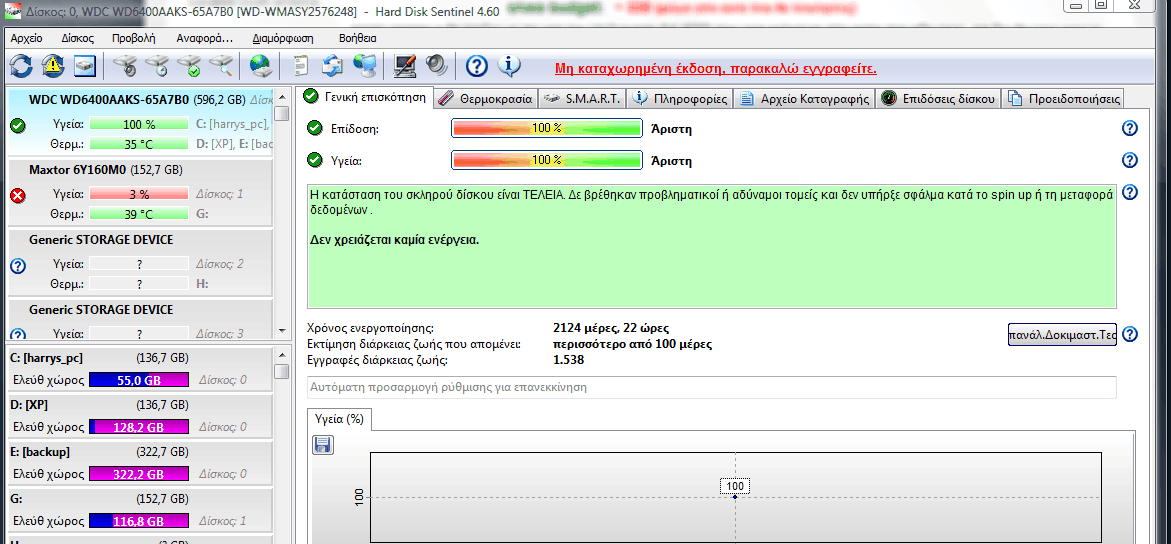
Task: Click the refresh icon with yellow warning sign
Action: pyautogui.click(x=53, y=67)
